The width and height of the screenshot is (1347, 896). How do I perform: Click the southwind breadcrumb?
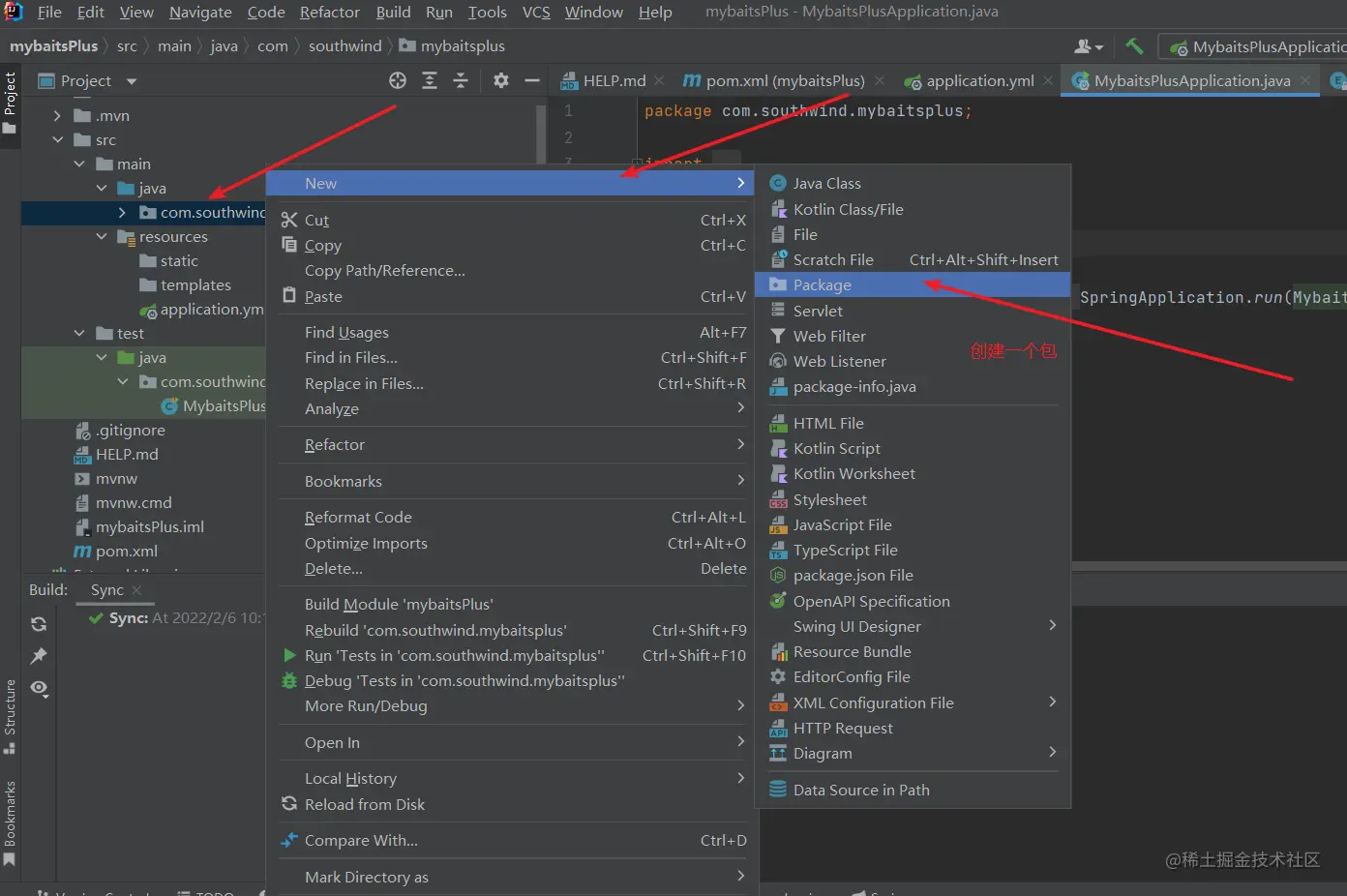click(x=345, y=46)
